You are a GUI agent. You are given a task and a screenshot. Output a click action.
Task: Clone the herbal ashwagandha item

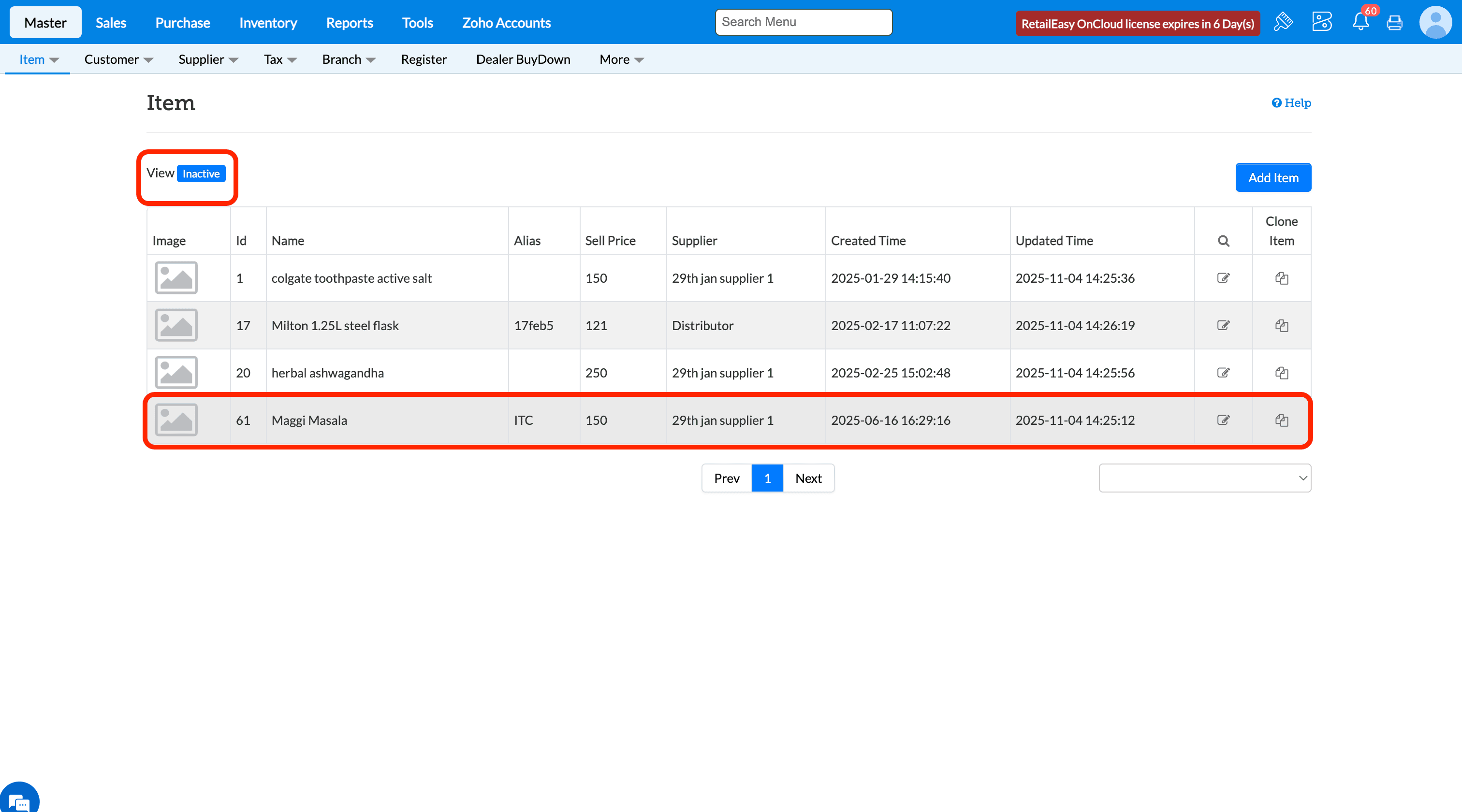pos(1282,373)
